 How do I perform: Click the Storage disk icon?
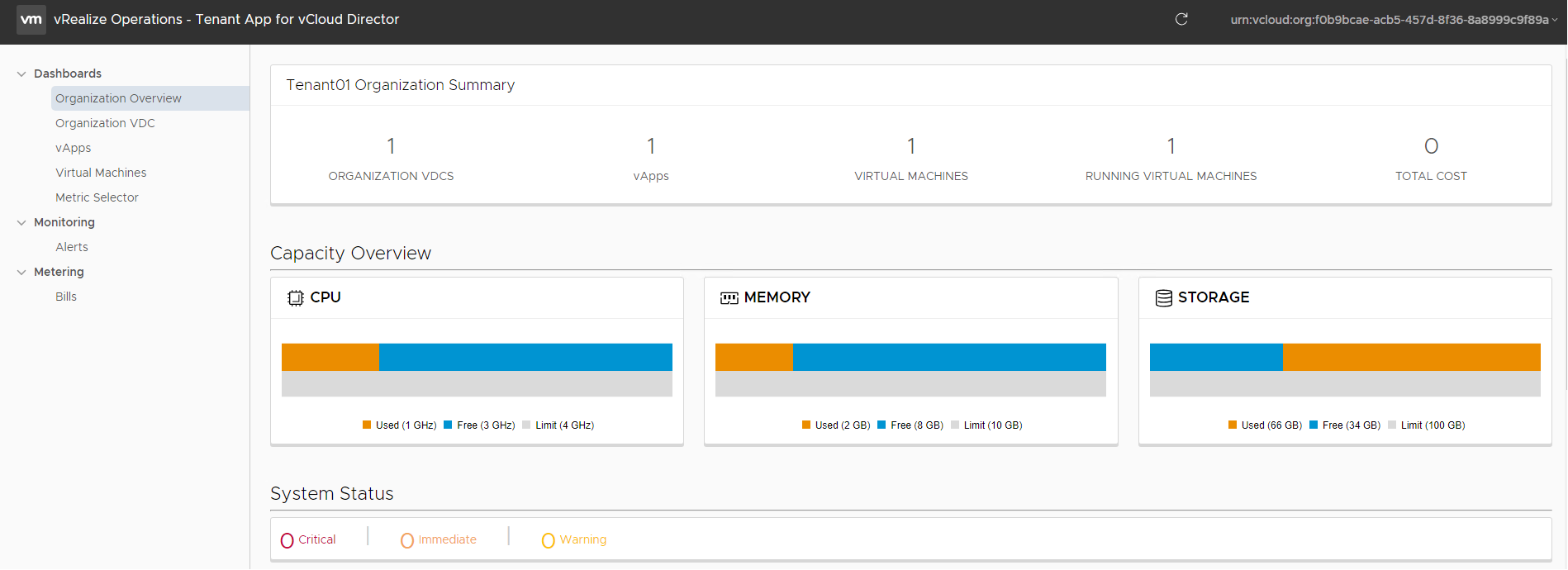point(1163,298)
